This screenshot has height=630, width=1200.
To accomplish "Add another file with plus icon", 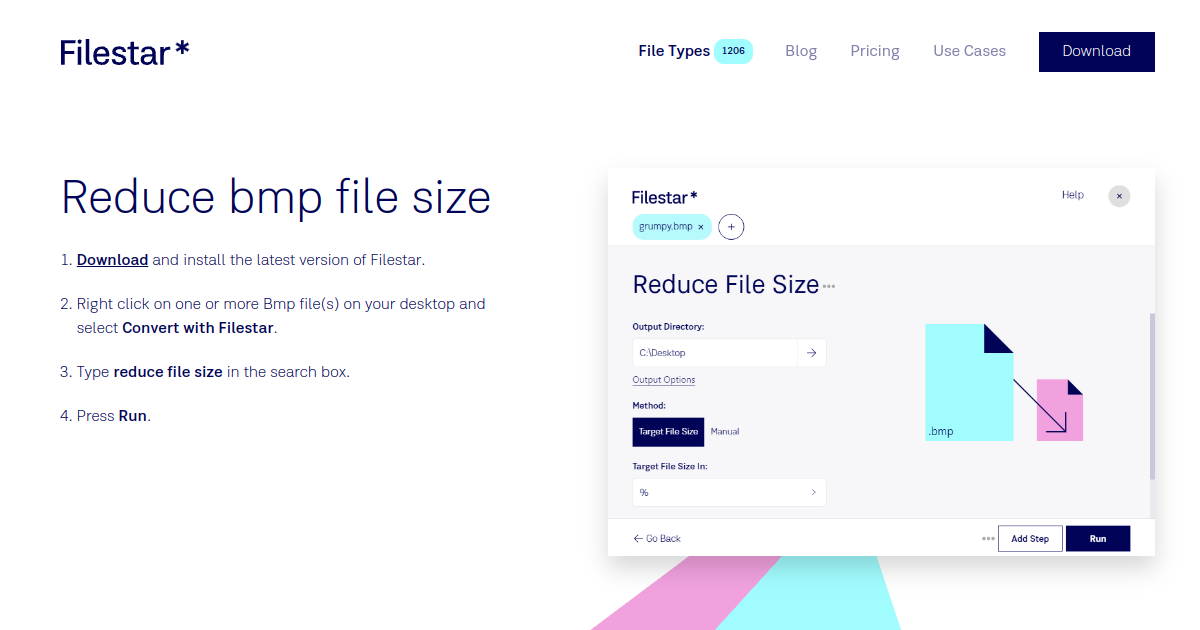I will click(x=731, y=227).
